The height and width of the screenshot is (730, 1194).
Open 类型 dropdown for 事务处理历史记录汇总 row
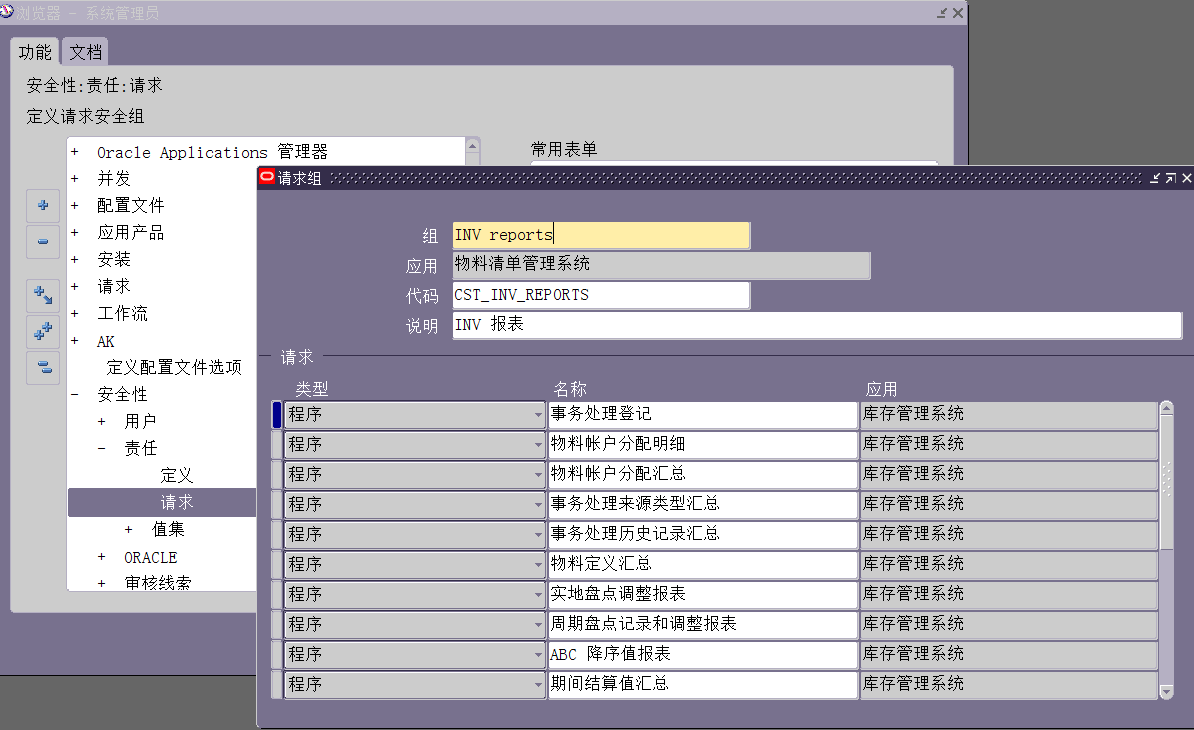(538, 535)
